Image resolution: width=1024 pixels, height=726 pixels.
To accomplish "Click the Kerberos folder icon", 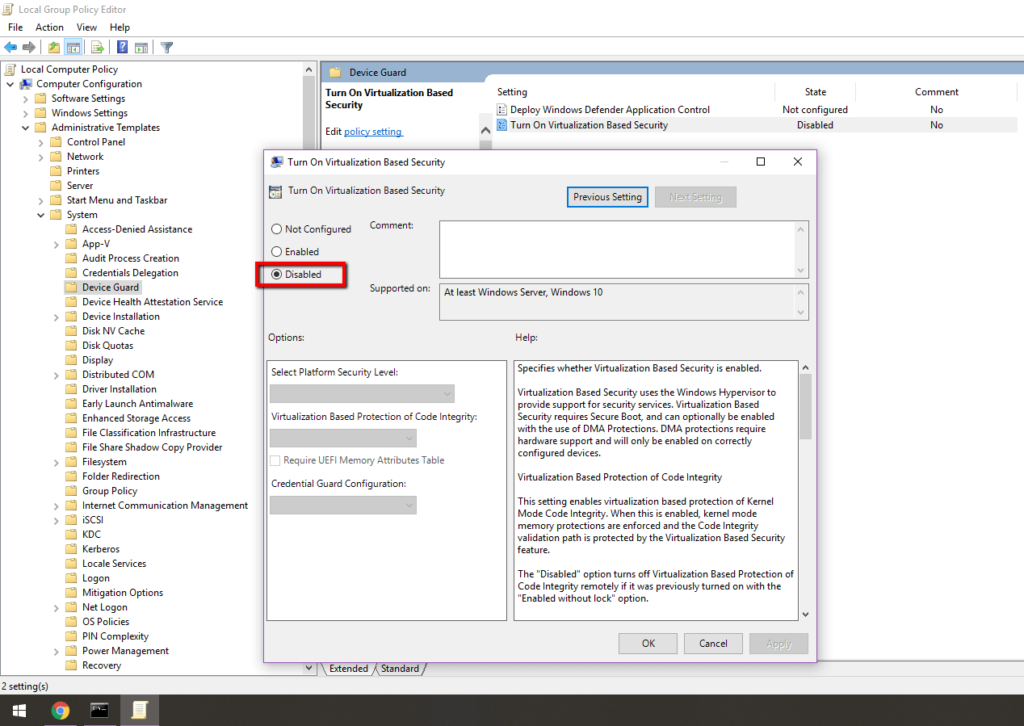I will click(x=71, y=549).
